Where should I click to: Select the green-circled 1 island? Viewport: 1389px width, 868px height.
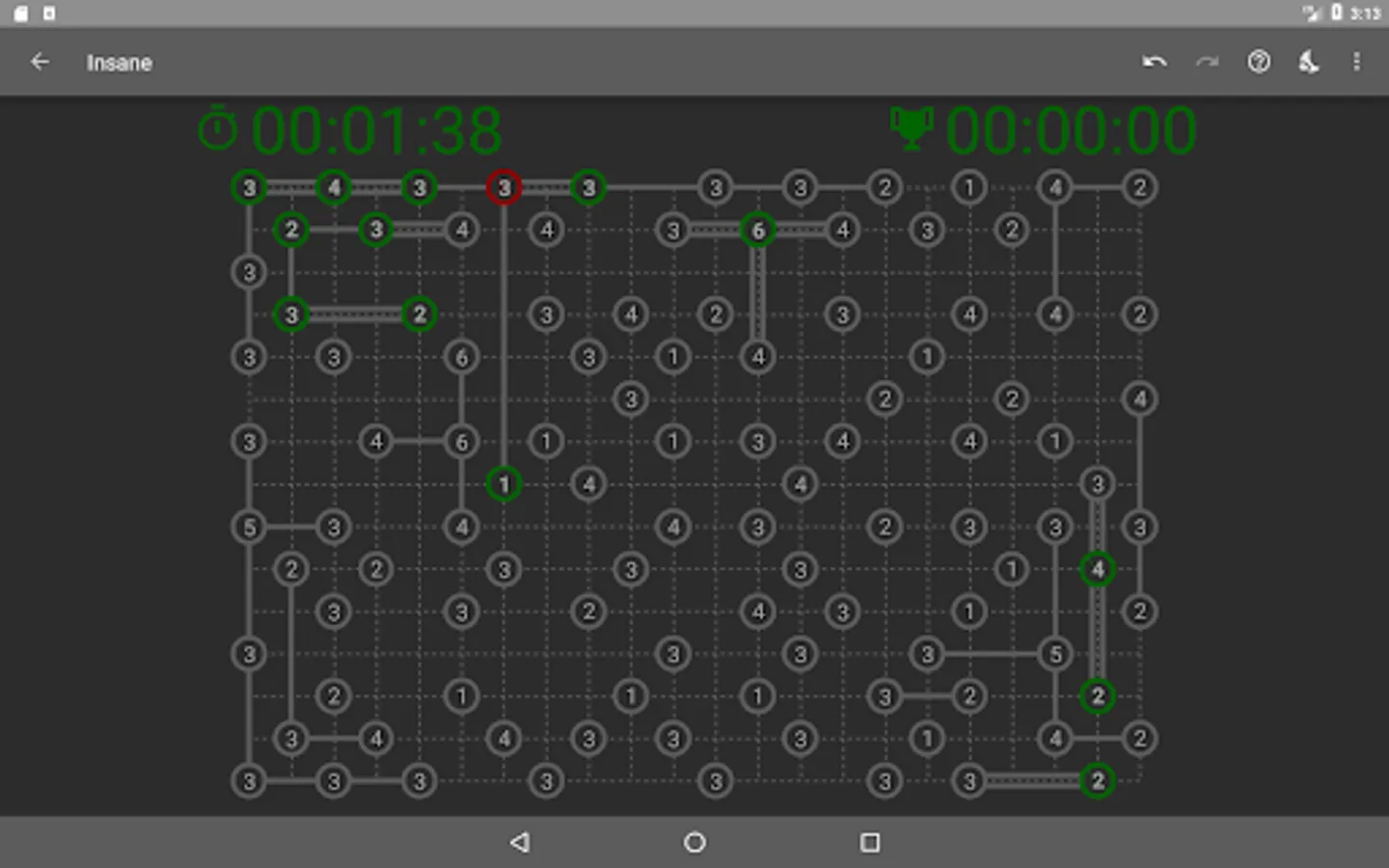504,483
